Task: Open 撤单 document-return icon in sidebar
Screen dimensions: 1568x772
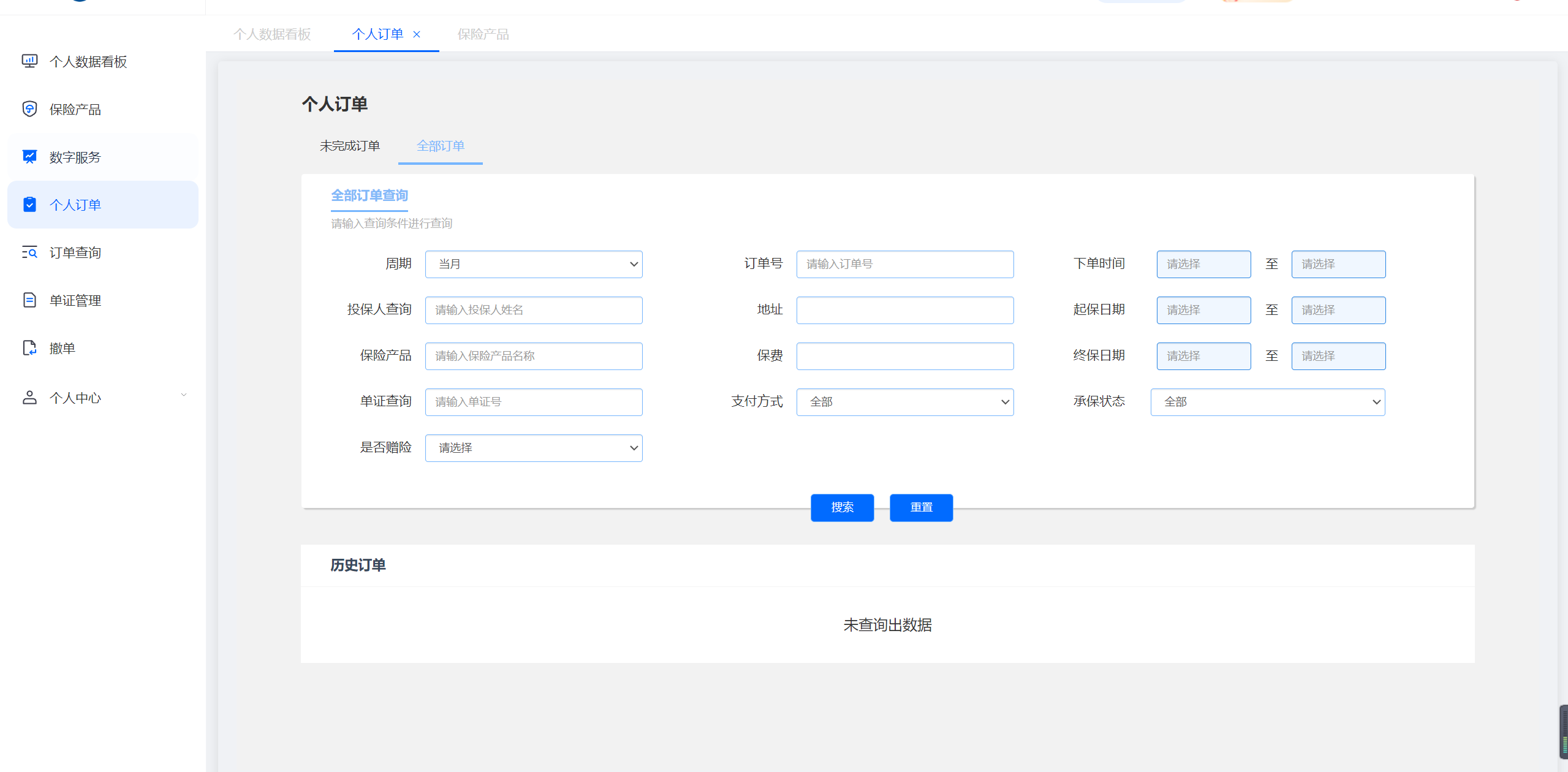Action: click(29, 348)
